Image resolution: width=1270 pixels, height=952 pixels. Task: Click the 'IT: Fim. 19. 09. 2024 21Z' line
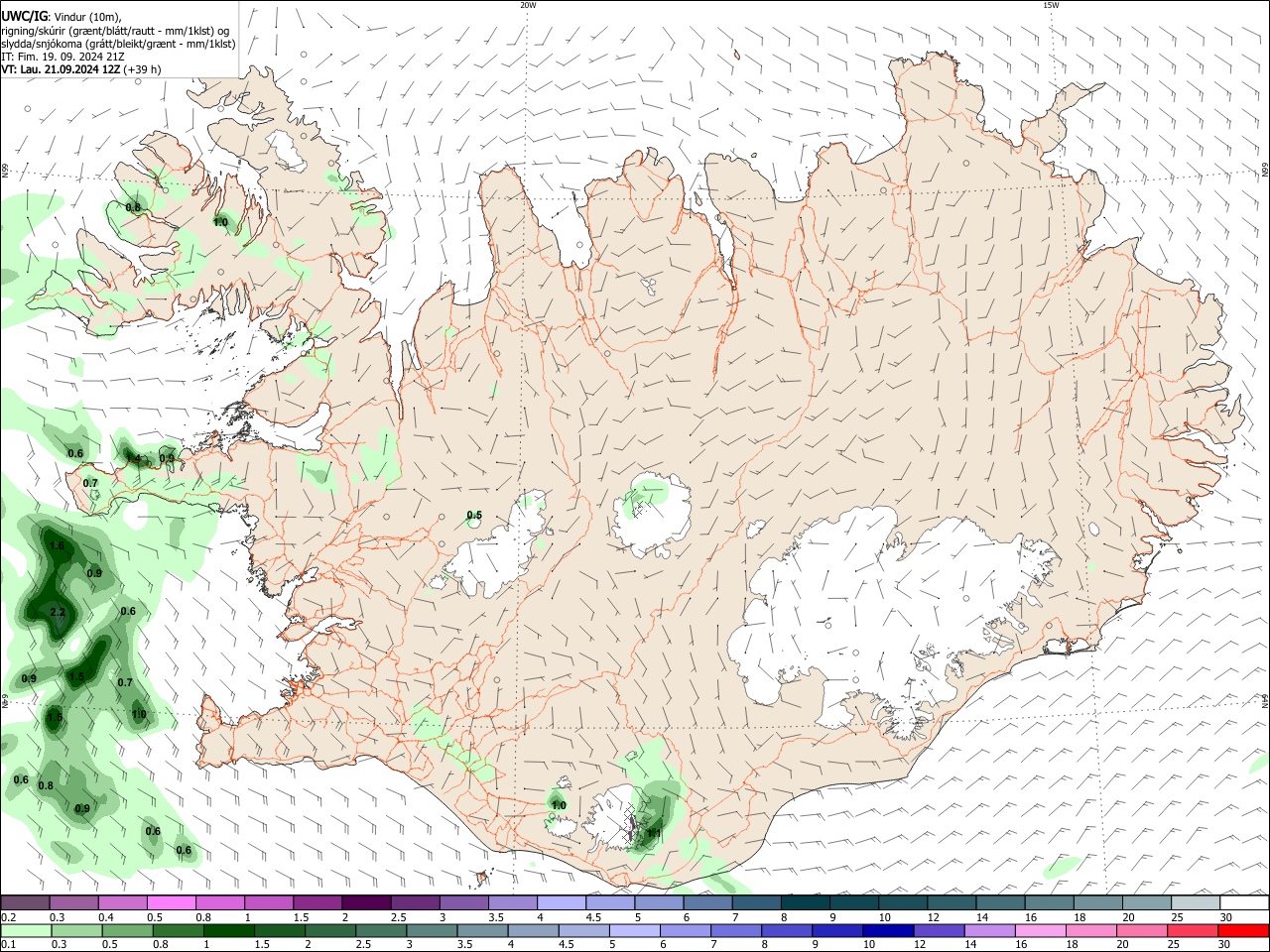tap(63, 57)
